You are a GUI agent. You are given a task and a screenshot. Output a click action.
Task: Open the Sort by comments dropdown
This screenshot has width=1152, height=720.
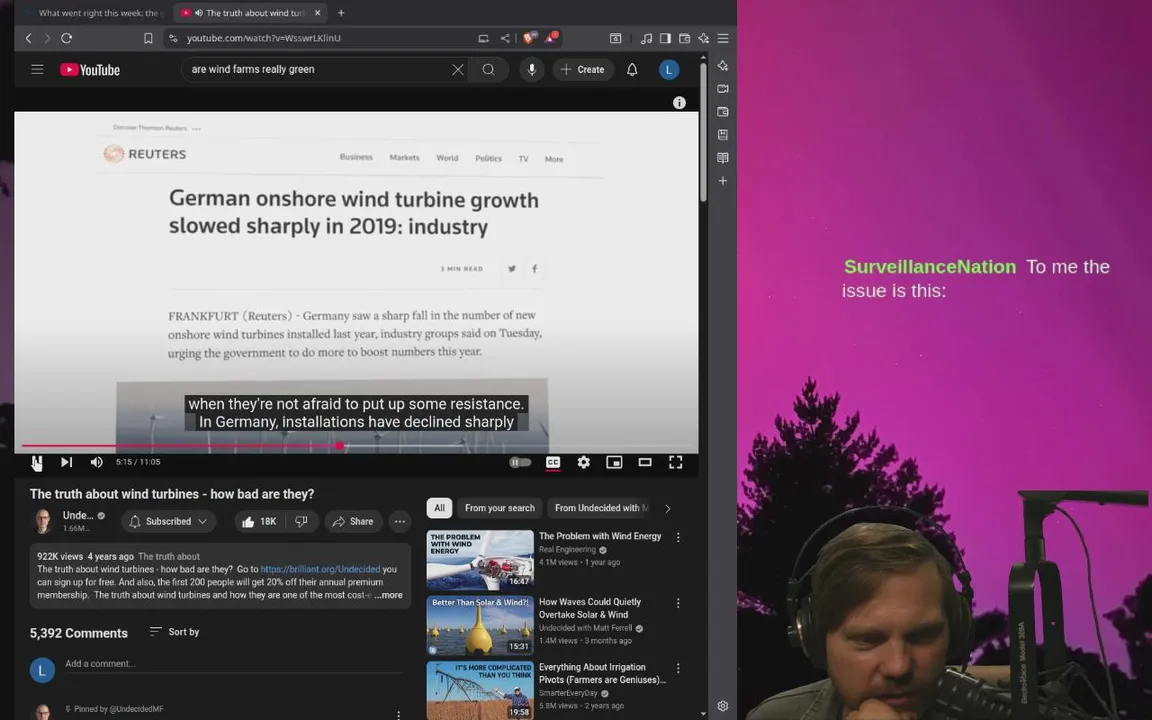tap(174, 632)
